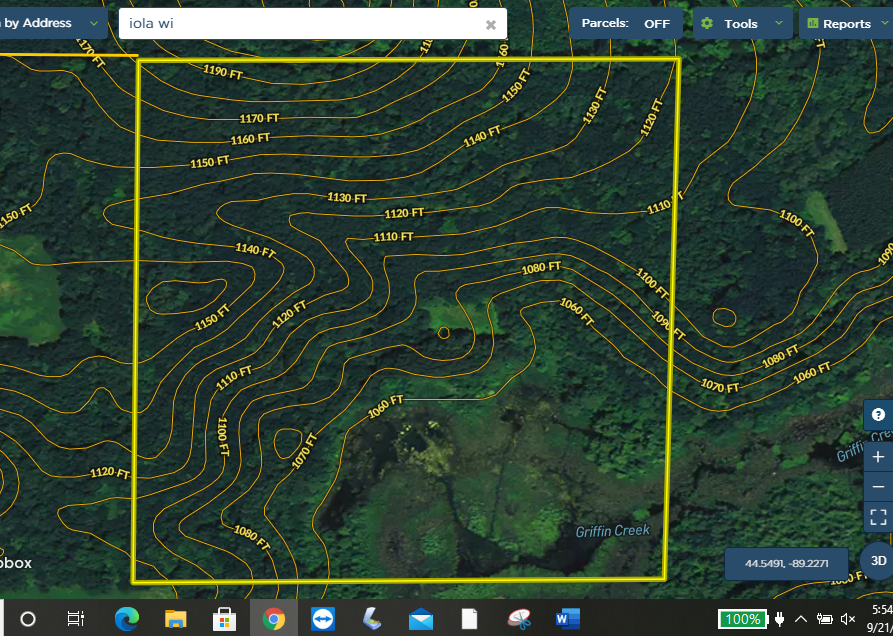Image resolution: width=893 pixels, height=636 pixels.
Task: Open Google Chrome from the taskbar
Action: (x=273, y=619)
